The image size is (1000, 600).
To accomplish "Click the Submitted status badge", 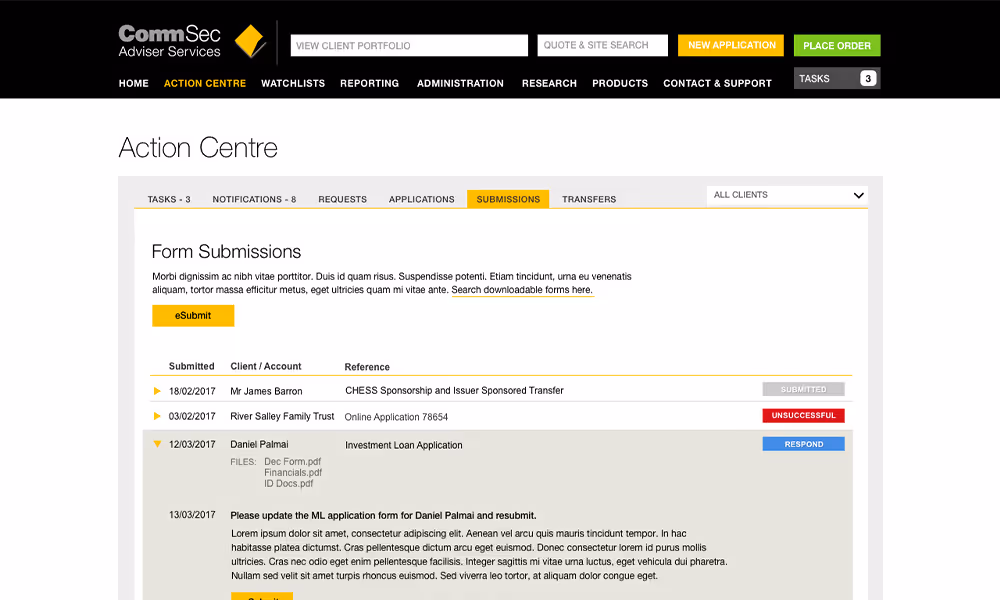I will click(804, 390).
